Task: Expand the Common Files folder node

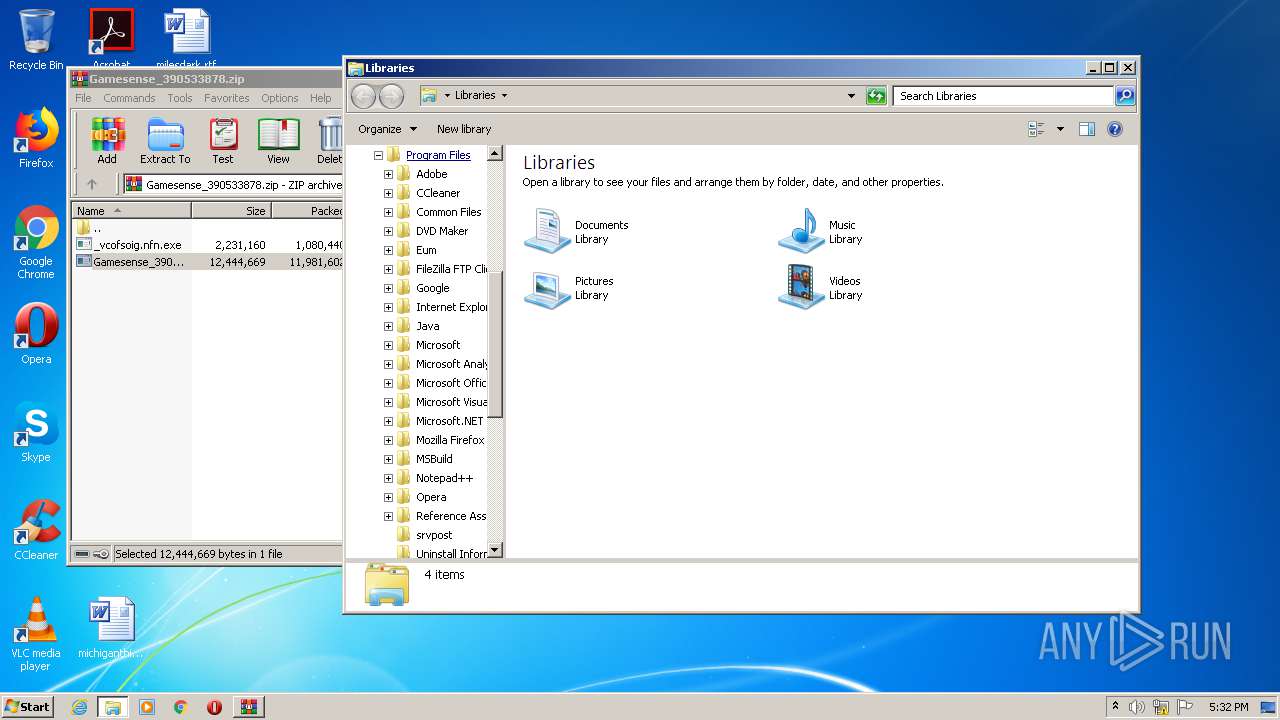Action: click(x=388, y=212)
